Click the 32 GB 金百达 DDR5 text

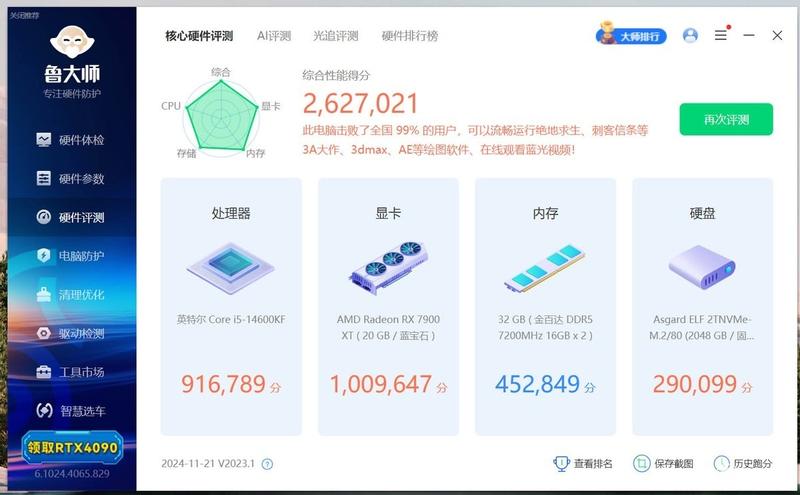pos(545,328)
